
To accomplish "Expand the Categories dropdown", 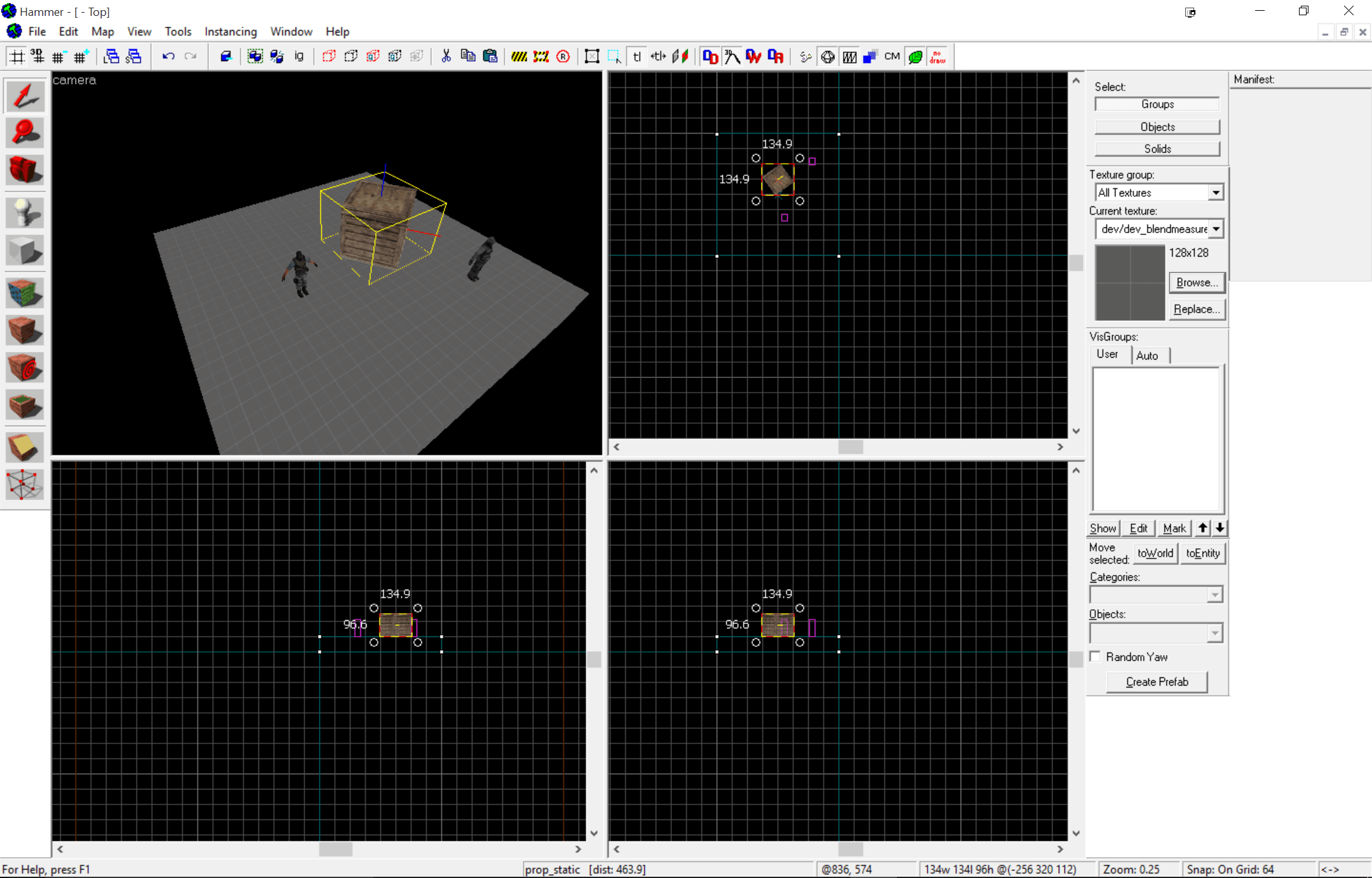I will pos(1214,595).
